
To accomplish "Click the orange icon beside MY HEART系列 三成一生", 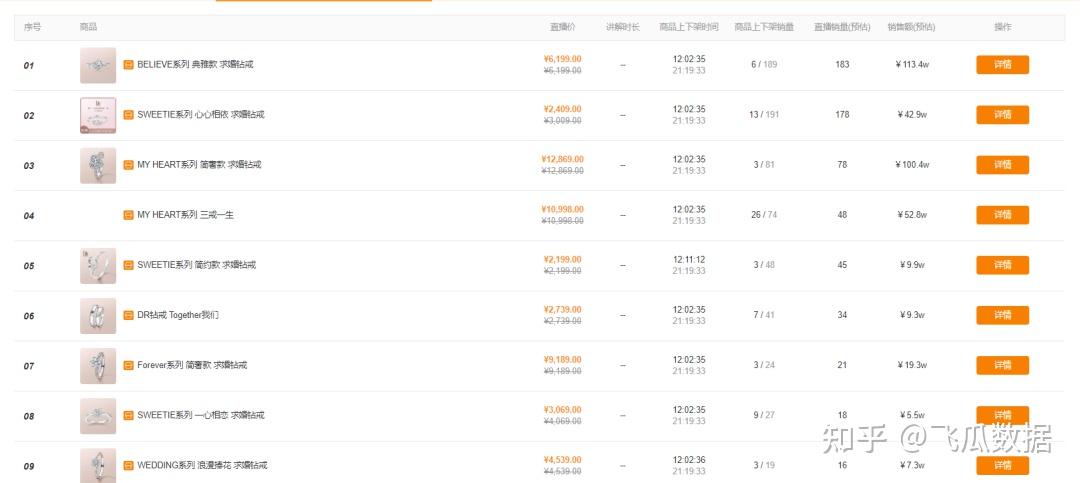I will tap(128, 215).
